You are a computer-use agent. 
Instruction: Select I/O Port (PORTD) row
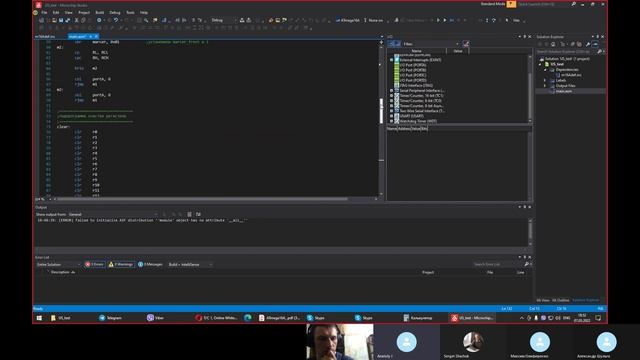(413, 80)
